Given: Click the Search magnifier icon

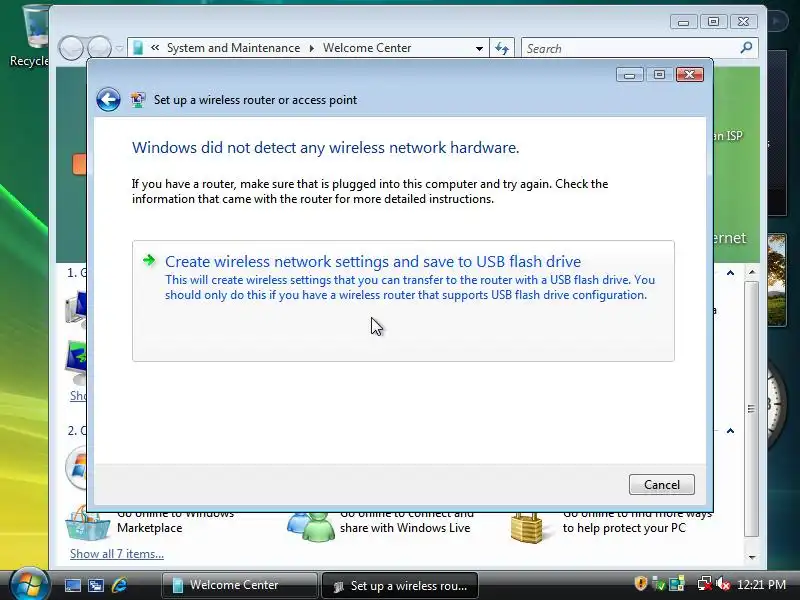Looking at the screenshot, I should [x=746, y=48].
